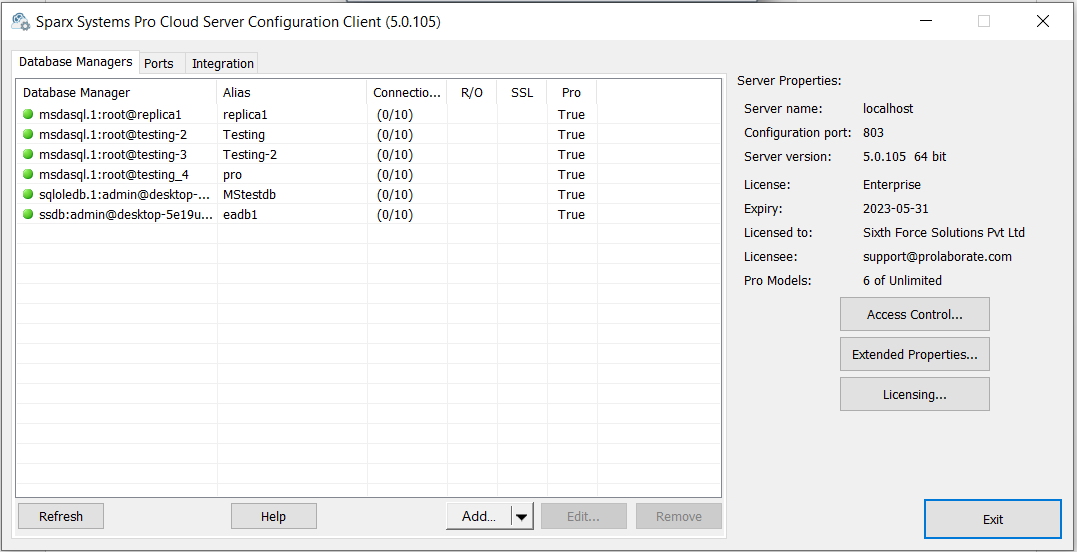Image resolution: width=1077 pixels, height=552 pixels.
Task: Click the R/O column header
Action: tap(472, 92)
